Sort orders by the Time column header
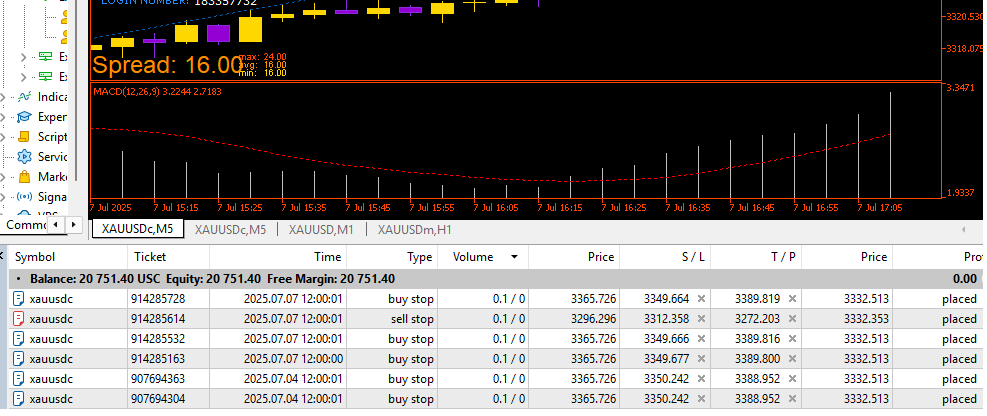 [x=278, y=257]
